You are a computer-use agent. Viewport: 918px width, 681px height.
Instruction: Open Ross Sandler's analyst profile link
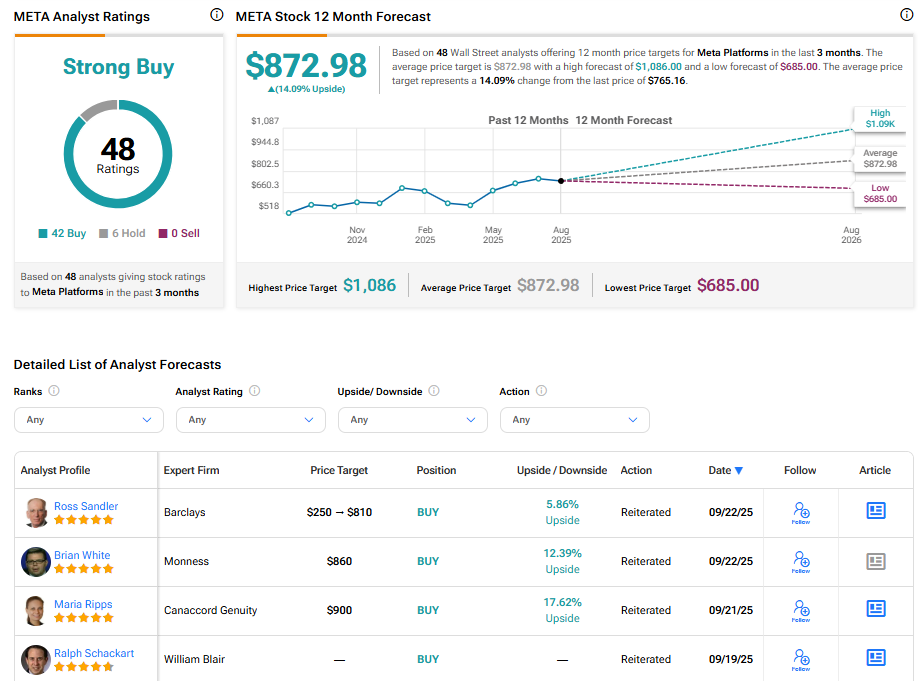click(86, 506)
